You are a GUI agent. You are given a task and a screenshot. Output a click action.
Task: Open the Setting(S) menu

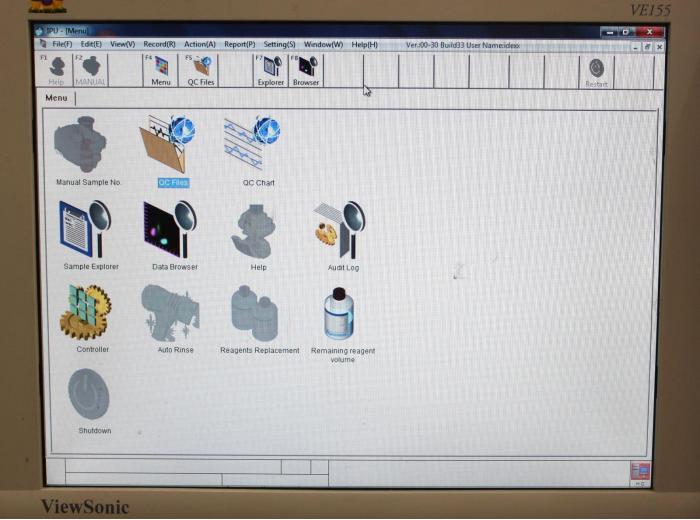[279, 45]
